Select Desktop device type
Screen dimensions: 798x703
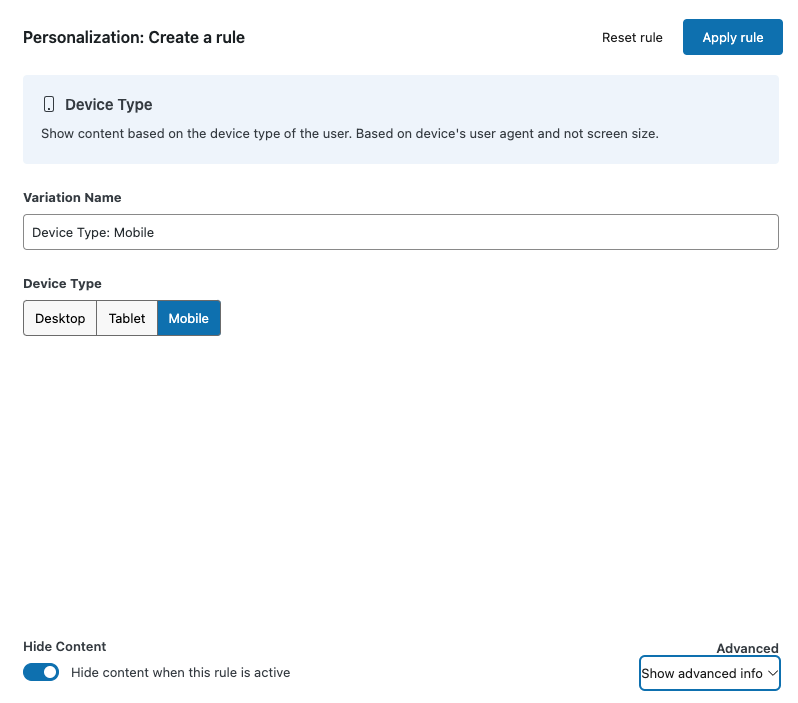(60, 318)
